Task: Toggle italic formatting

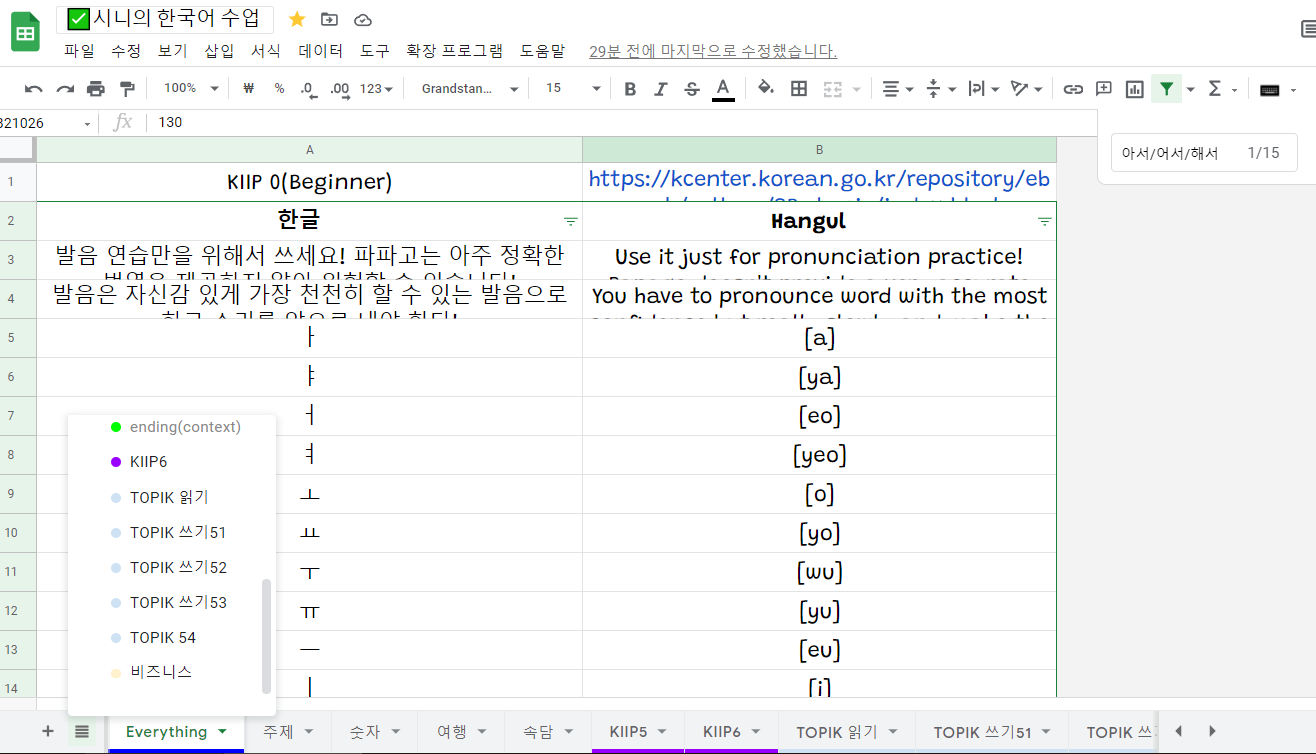Action: coord(660,88)
